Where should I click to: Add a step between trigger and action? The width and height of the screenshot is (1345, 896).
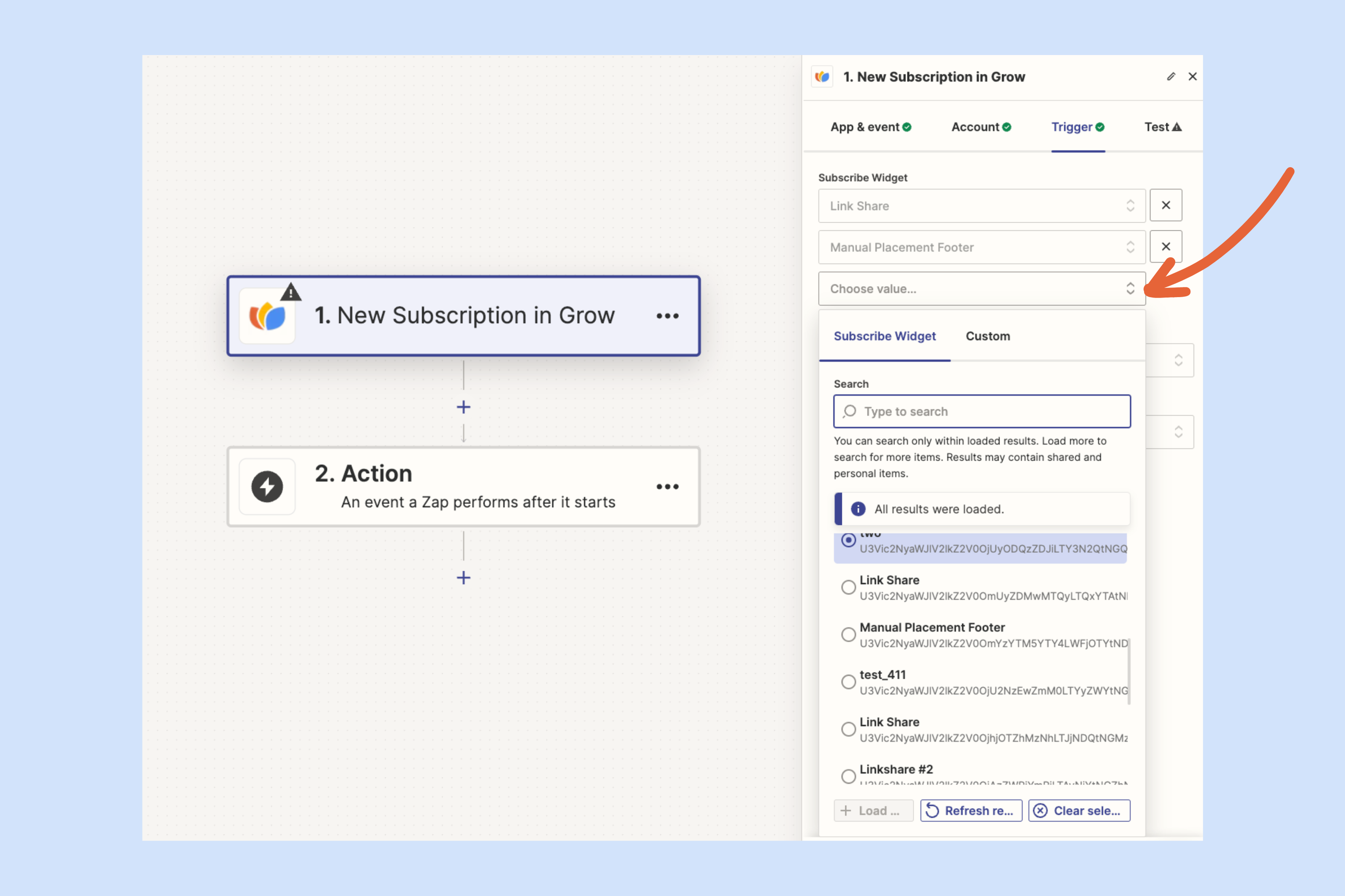tap(463, 407)
